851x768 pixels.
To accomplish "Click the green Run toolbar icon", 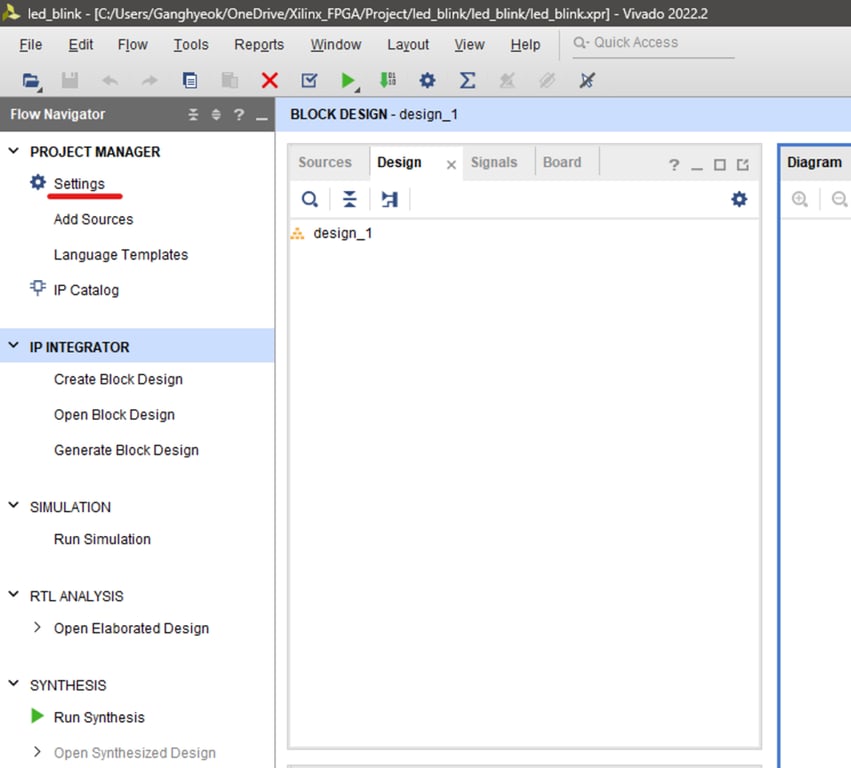I will [x=348, y=80].
